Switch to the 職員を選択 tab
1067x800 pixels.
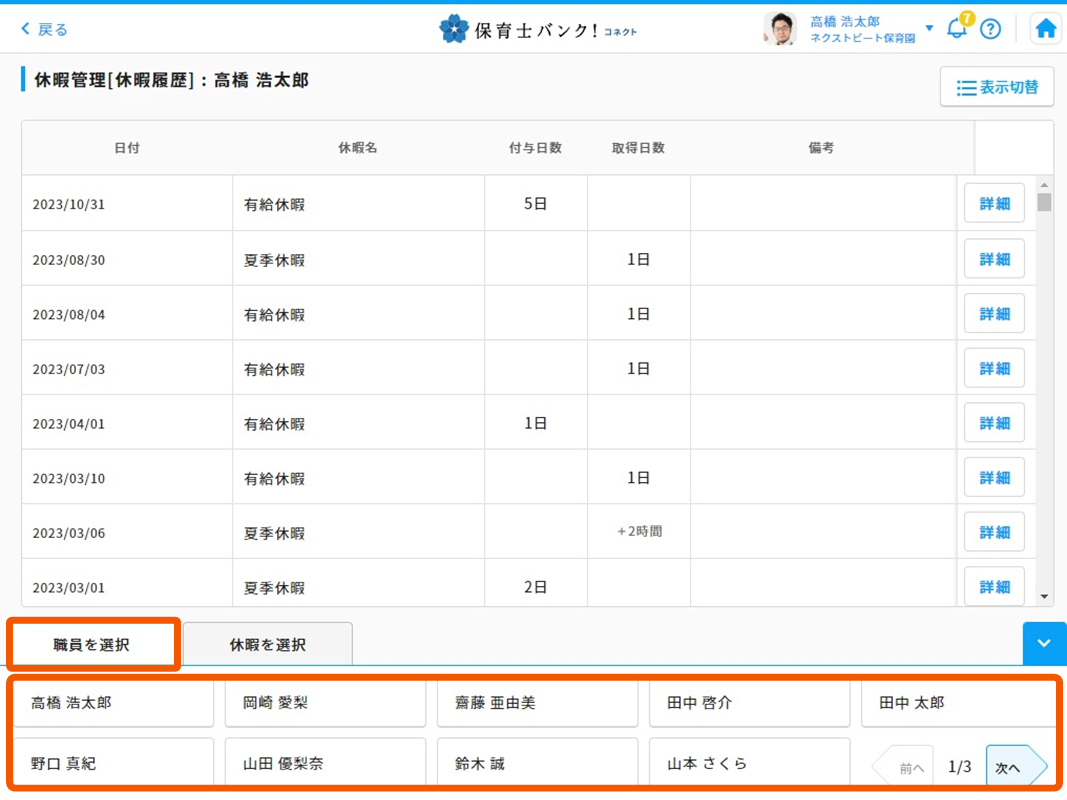point(92,644)
